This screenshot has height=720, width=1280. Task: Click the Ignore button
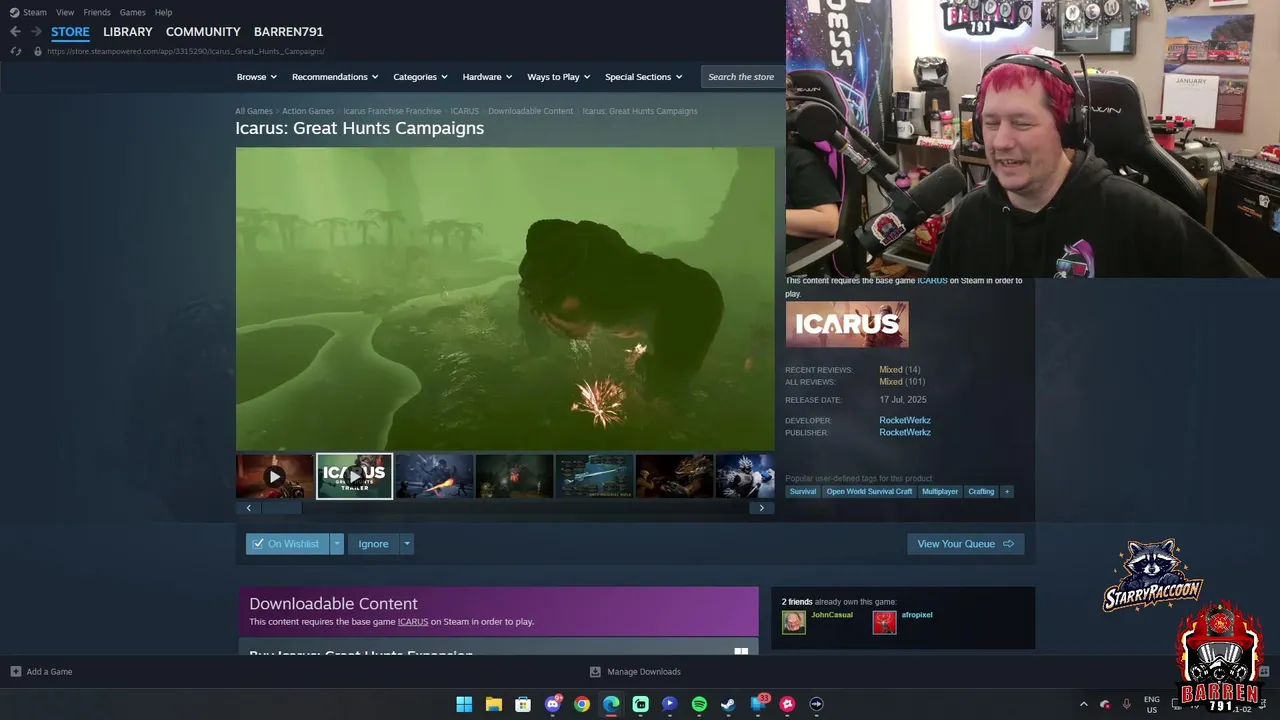click(373, 544)
